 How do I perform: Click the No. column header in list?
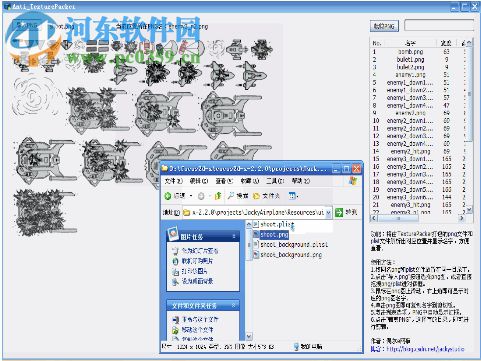pos(377,43)
